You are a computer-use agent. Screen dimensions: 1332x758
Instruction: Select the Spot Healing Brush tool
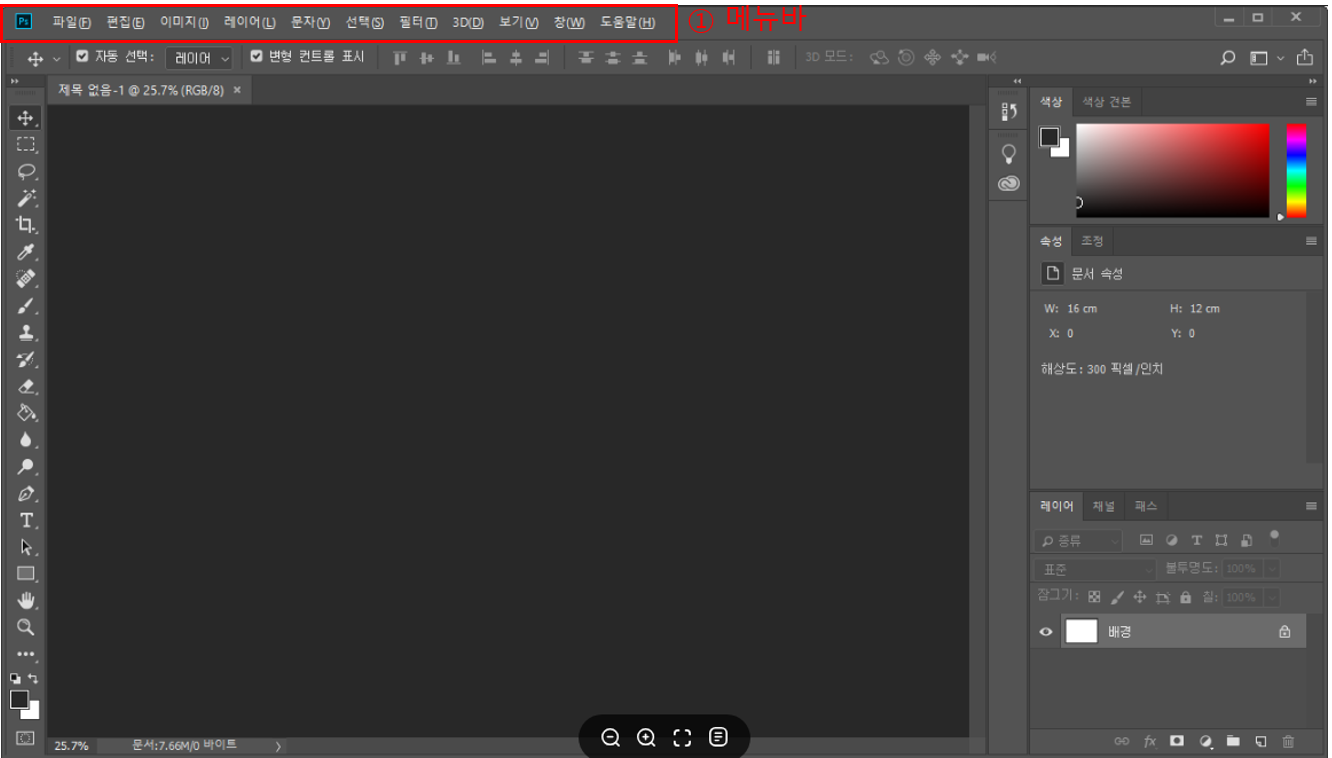pos(25,278)
